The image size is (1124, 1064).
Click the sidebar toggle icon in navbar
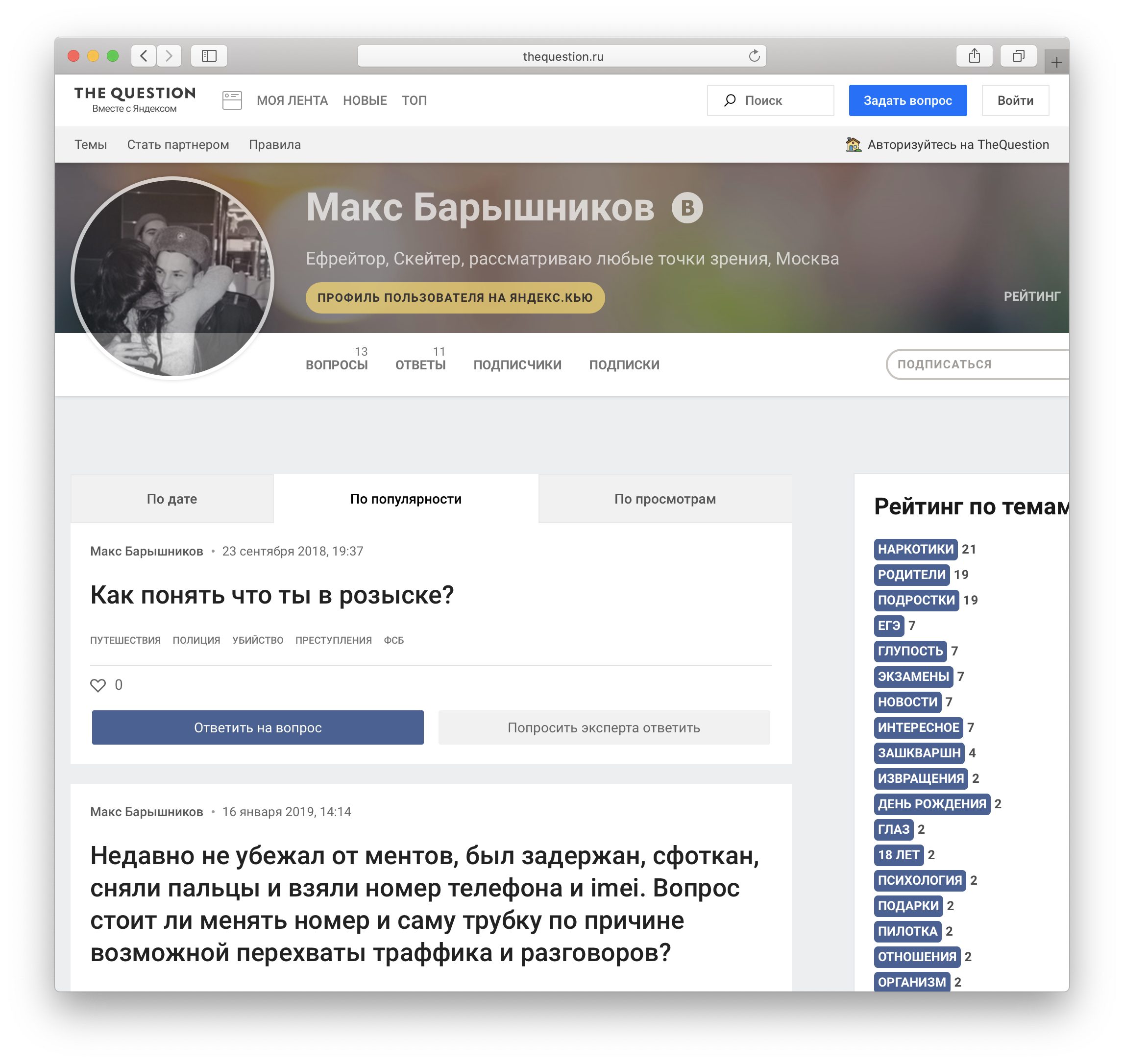point(233,100)
